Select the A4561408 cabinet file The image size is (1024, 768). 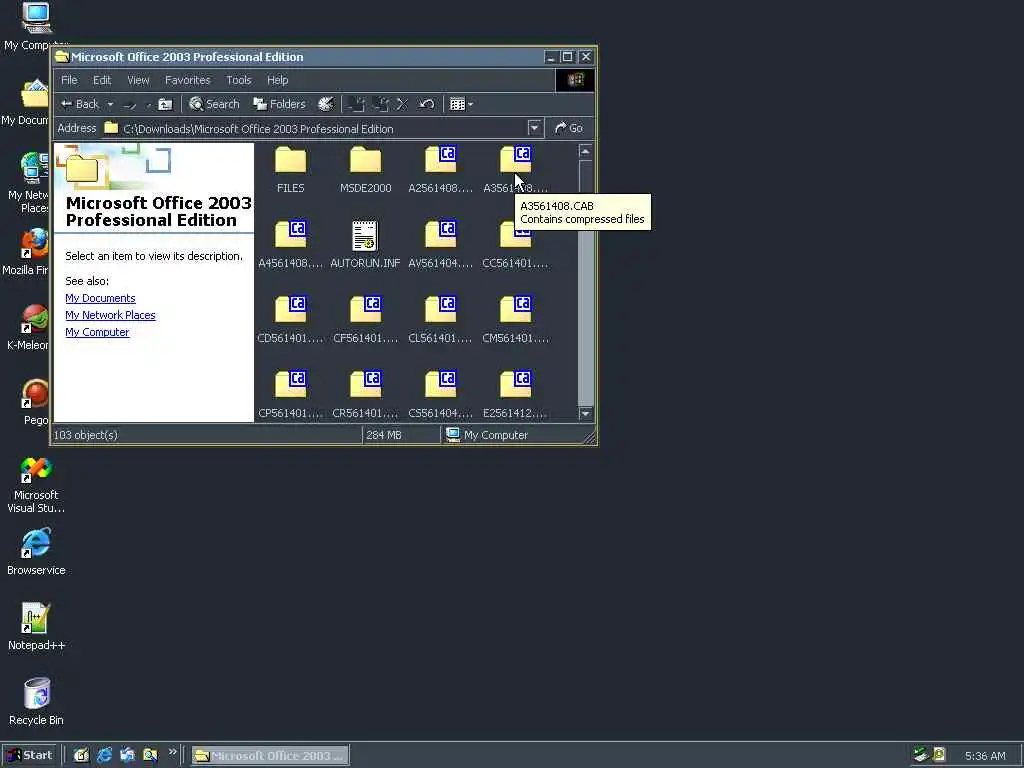pos(291,244)
